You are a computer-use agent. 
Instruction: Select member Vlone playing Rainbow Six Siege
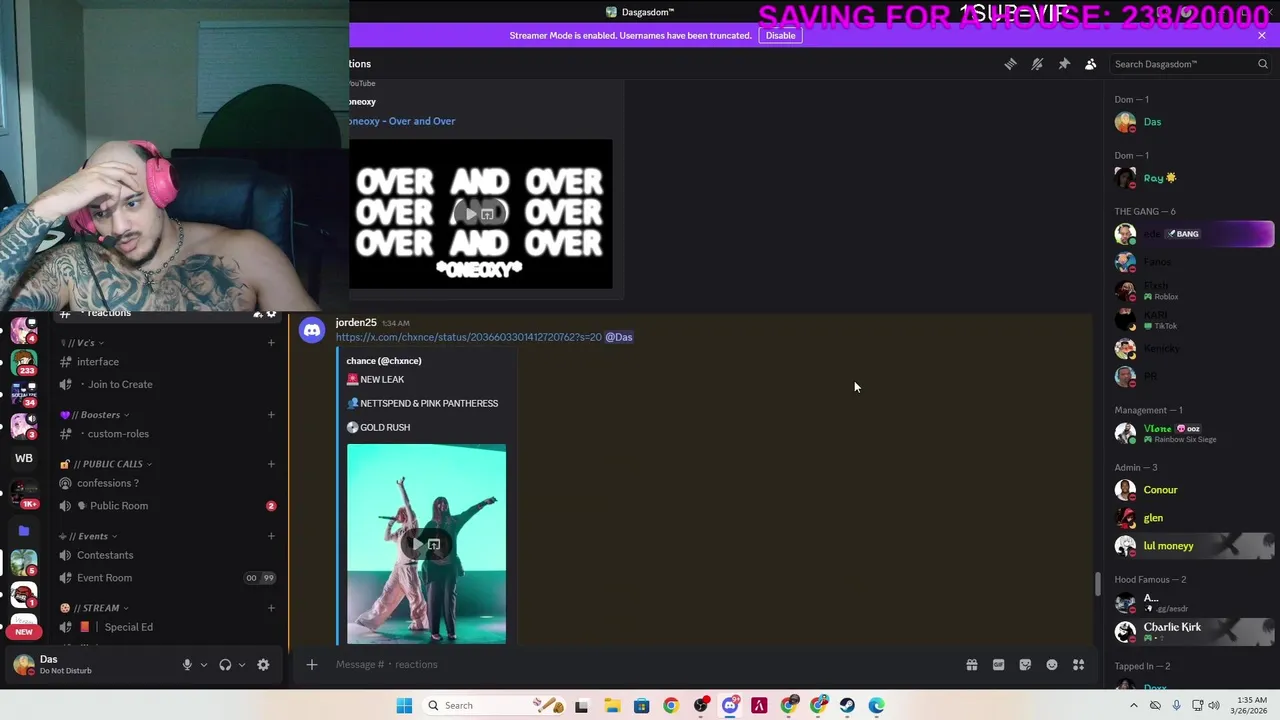pyautogui.click(x=1192, y=433)
